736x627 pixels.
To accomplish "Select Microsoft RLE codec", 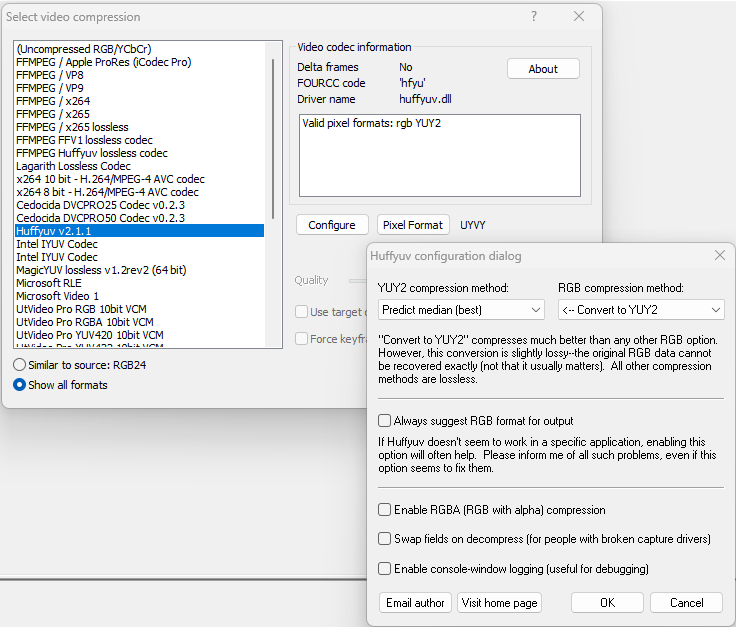I will (x=139, y=283).
